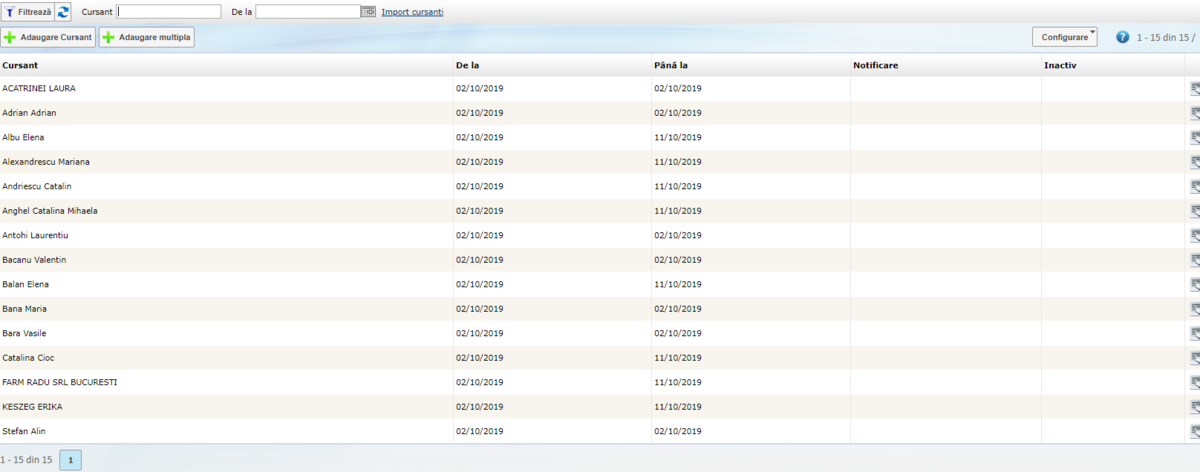1200x472 pixels.
Task: Sort by the Până la column header
Action: tap(670, 65)
